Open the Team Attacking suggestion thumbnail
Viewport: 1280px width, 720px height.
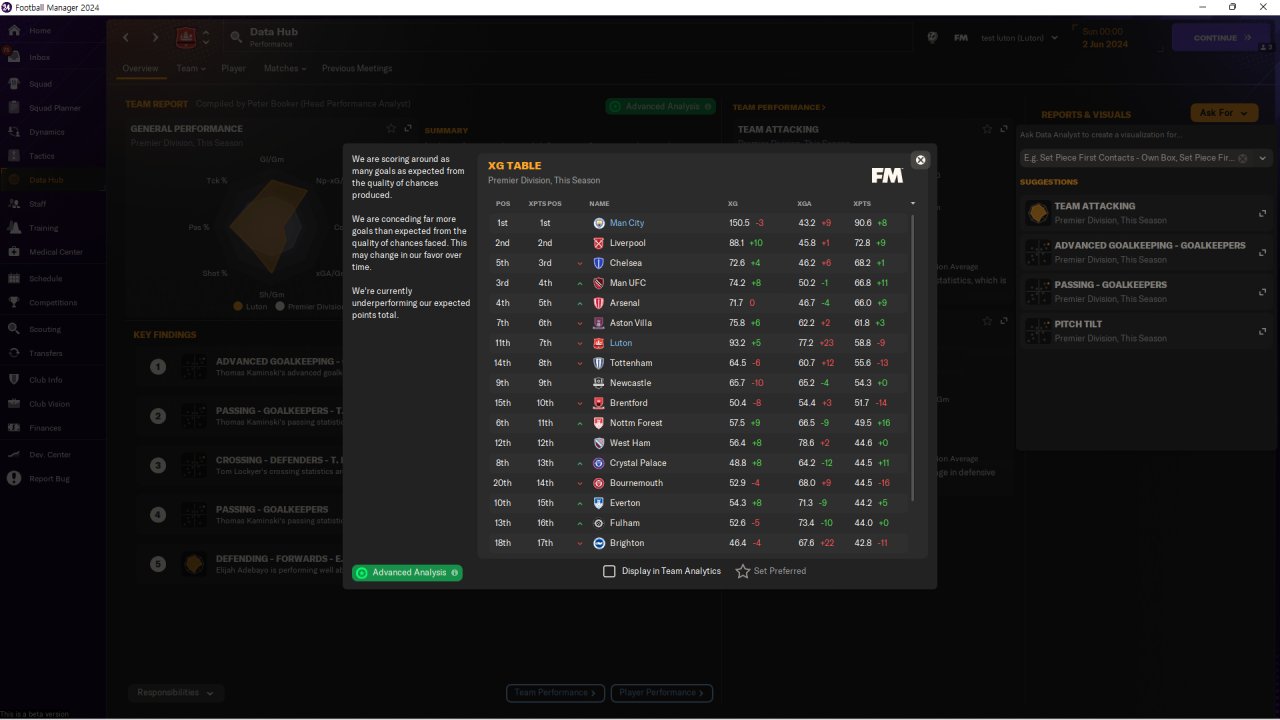click(x=1039, y=213)
